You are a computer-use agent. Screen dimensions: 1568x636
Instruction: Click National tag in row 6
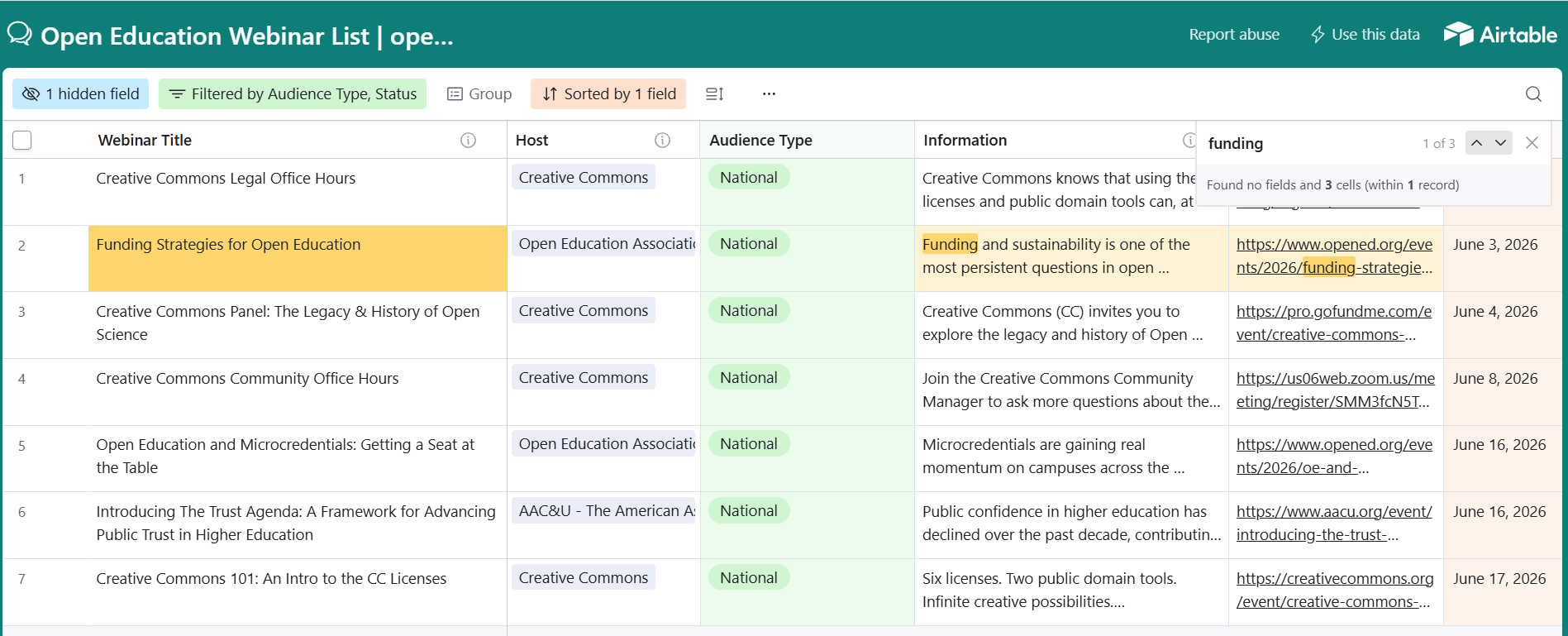(749, 511)
